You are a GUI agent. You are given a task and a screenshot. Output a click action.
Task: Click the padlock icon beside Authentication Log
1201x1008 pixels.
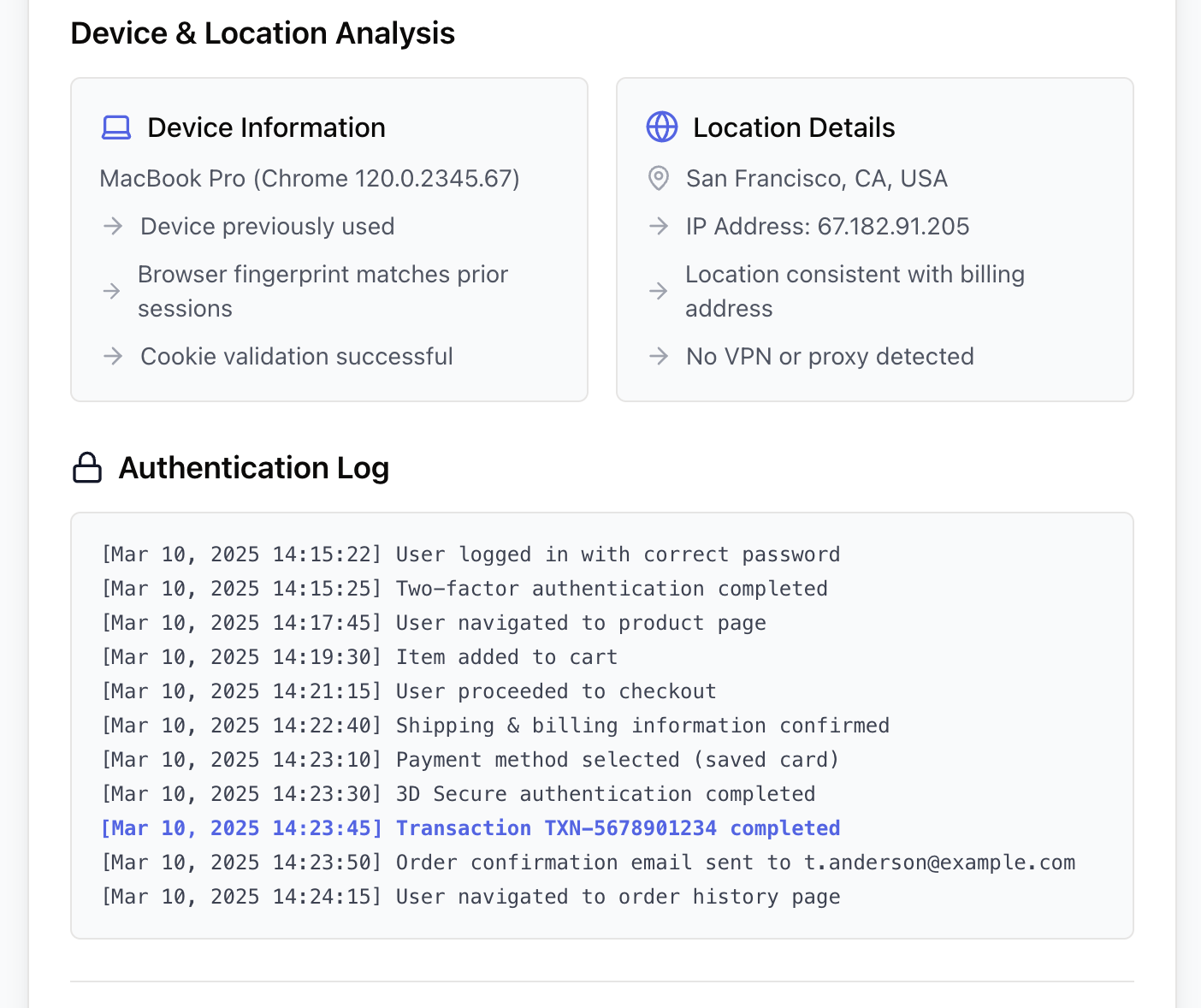point(87,468)
